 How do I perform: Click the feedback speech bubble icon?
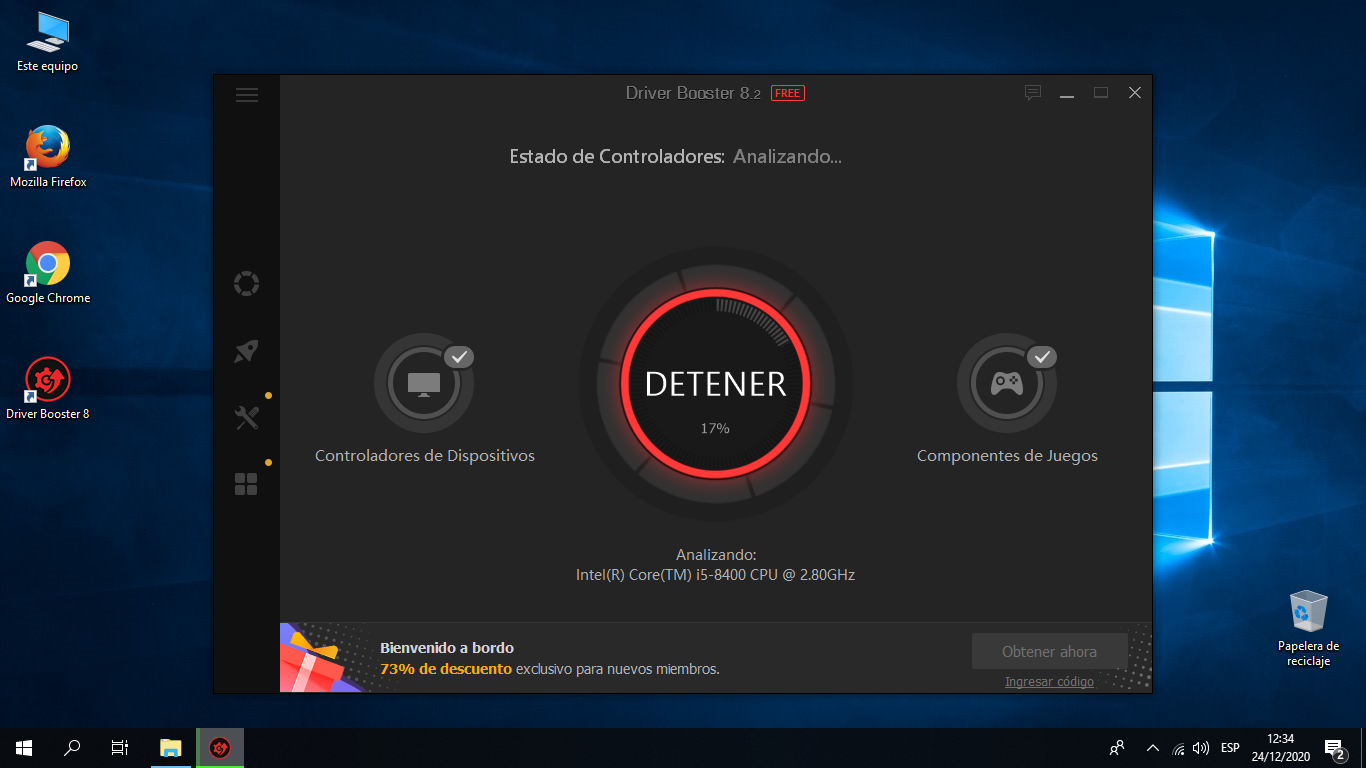[1033, 93]
